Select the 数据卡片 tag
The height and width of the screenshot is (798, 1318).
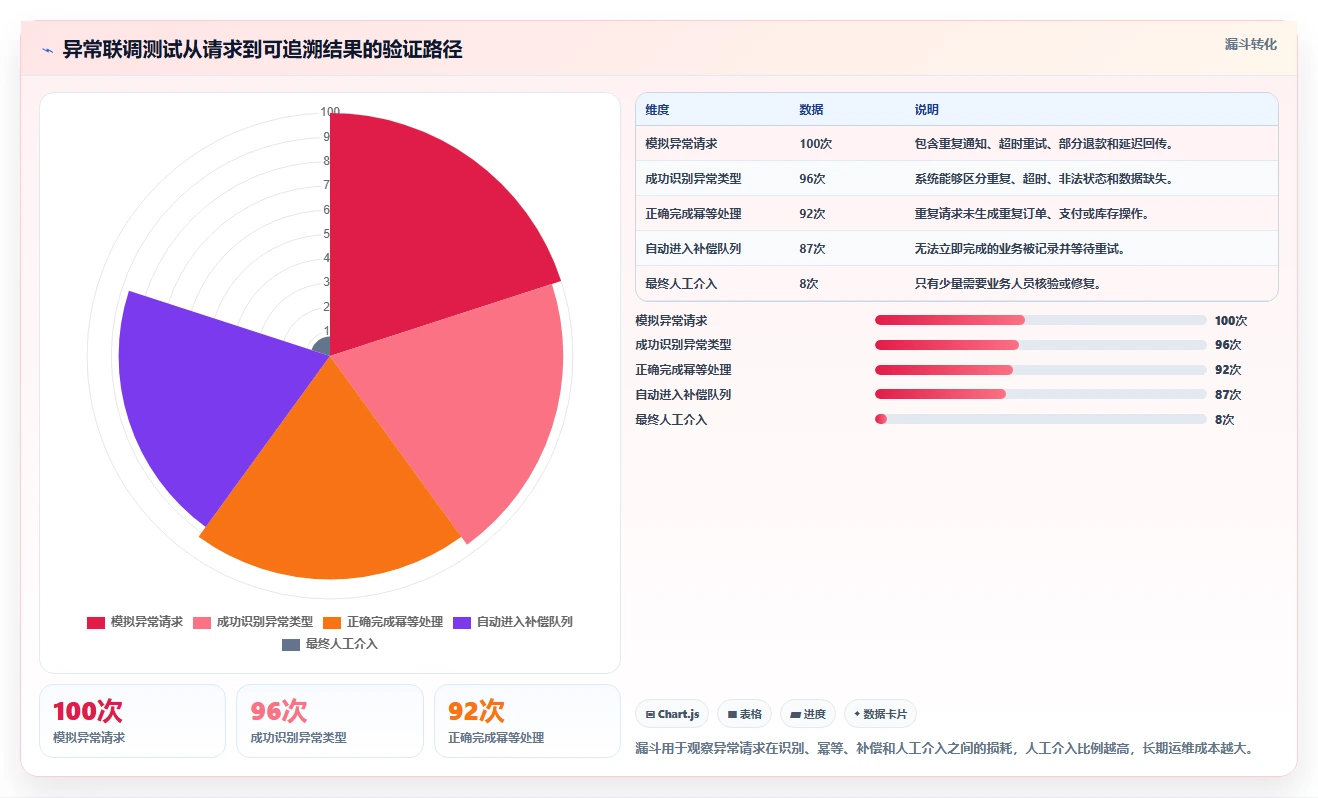(x=880, y=714)
